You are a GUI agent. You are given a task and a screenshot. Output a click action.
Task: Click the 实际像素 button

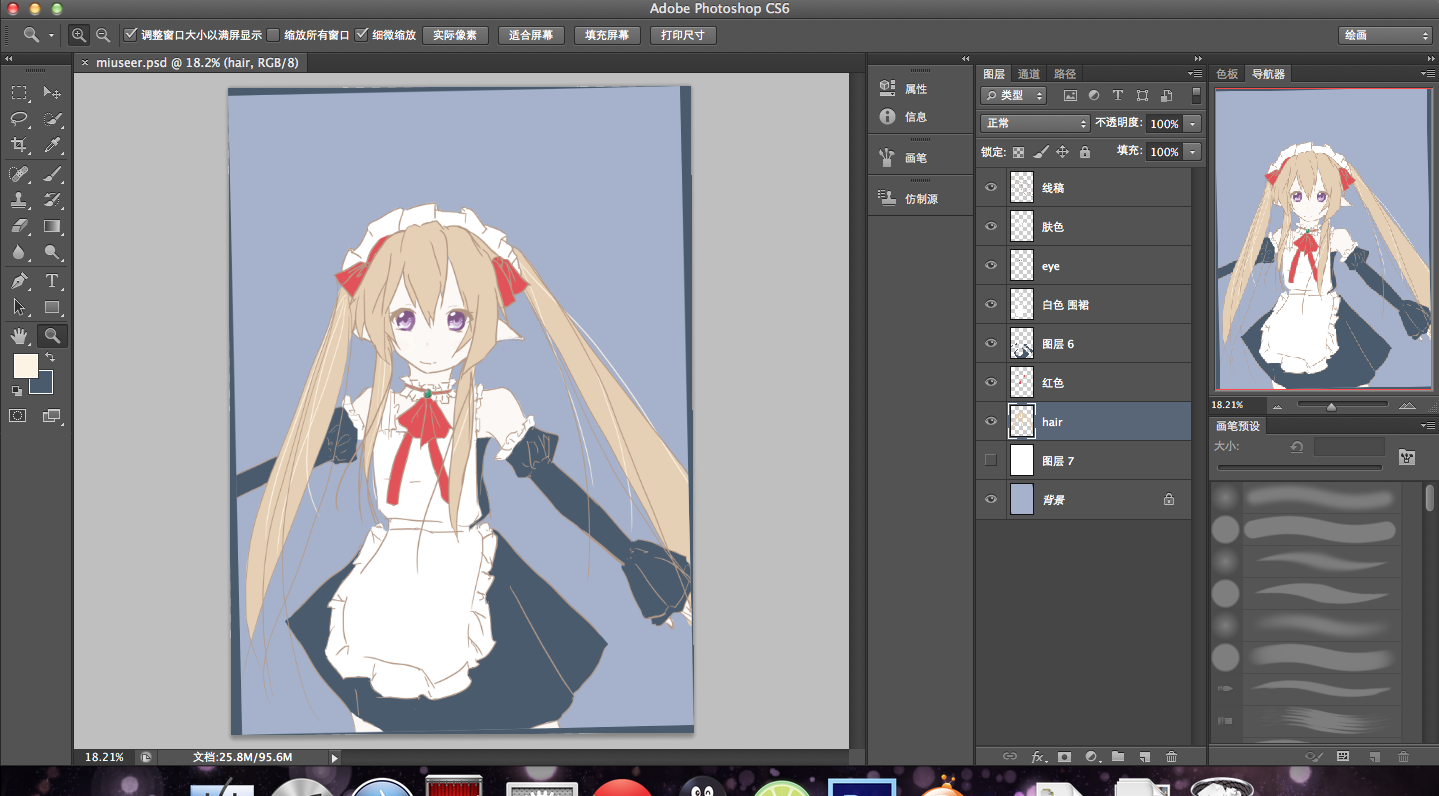point(455,34)
